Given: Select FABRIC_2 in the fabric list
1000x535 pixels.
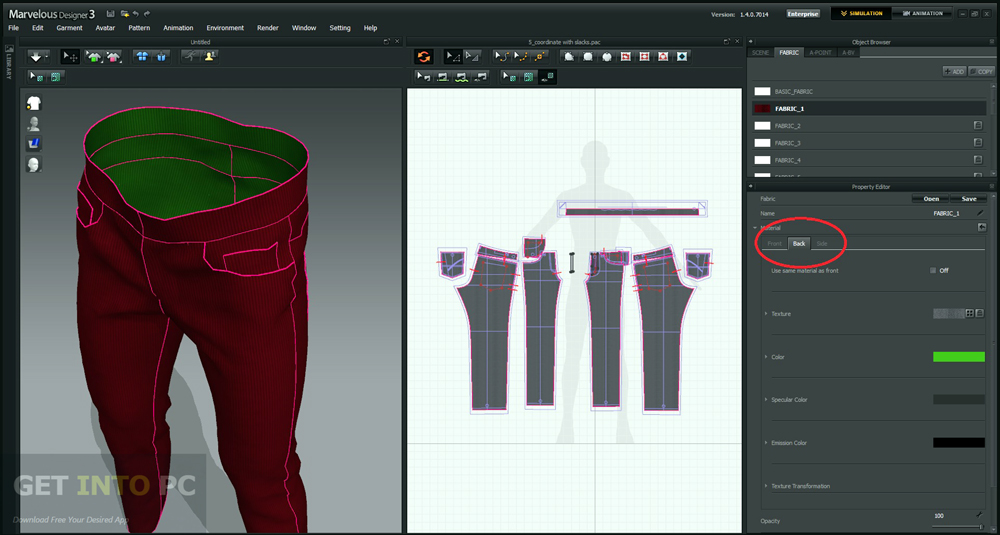Looking at the screenshot, I should click(x=787, y=126).
